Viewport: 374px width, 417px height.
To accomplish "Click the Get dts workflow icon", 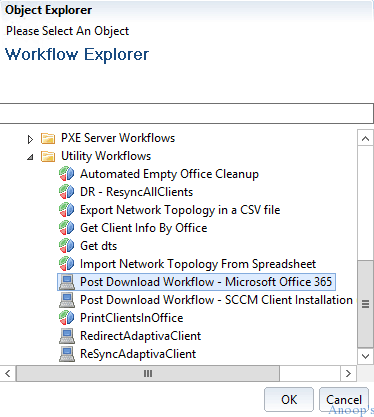I will click(x=67, y=246).
